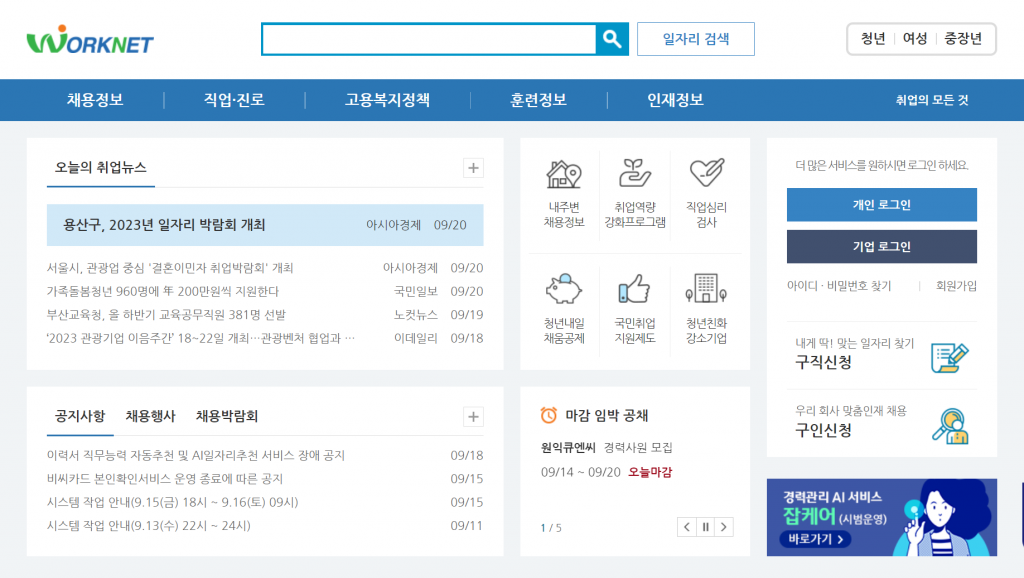The image size is (1024, 578).
Task: Click the magnifier search button
Action: [x=612, y=39]
